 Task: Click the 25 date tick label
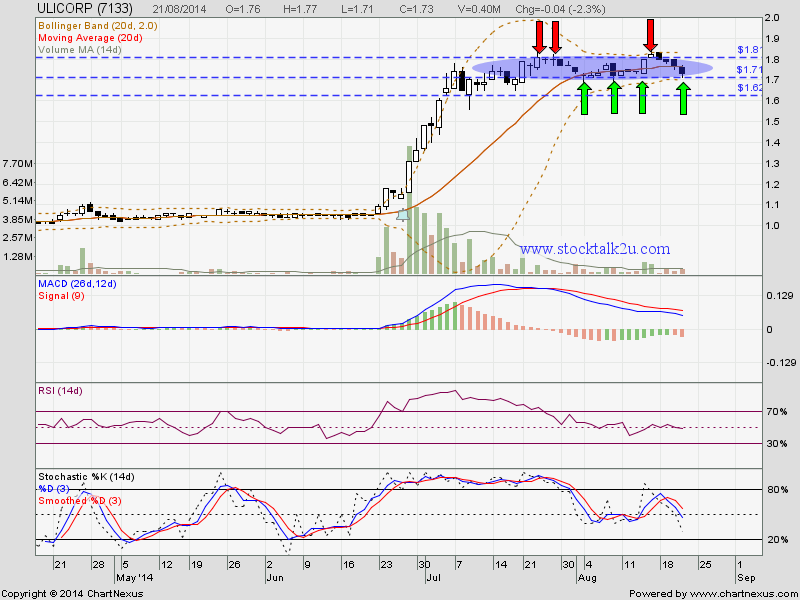(x=704, y=565)
